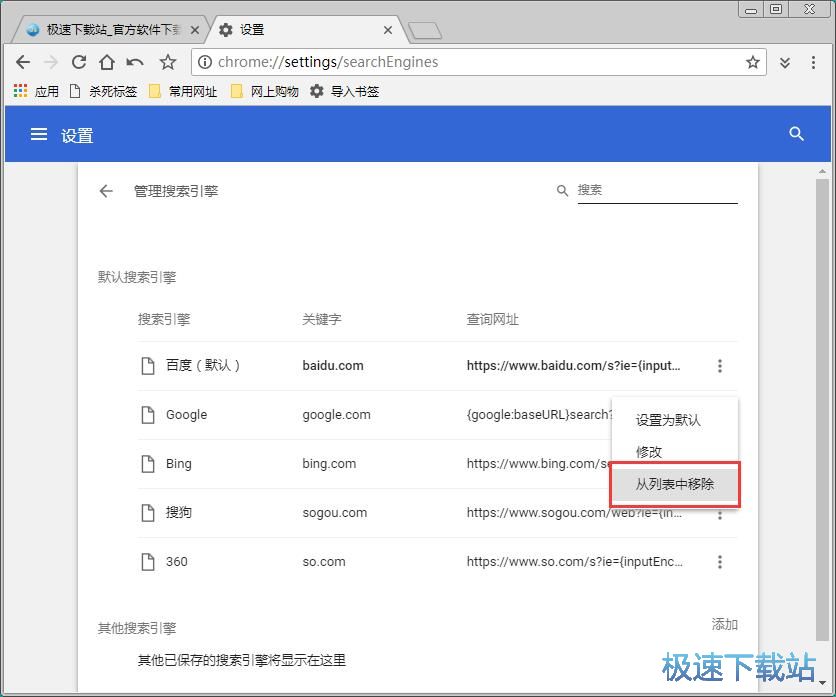
Task: Bookmark page with star inside address bar
Action: [752, 62]
